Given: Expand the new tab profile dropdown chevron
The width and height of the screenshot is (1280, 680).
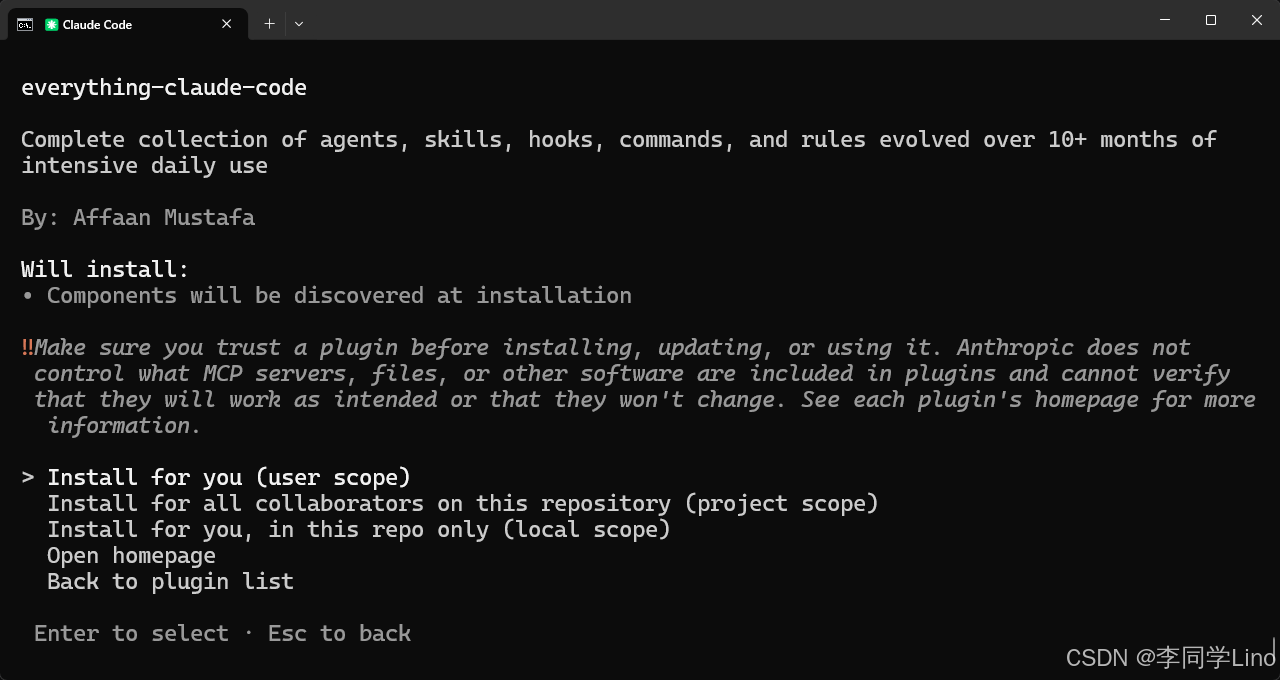Looking at the screenshot, I should (x=299, y=24).
